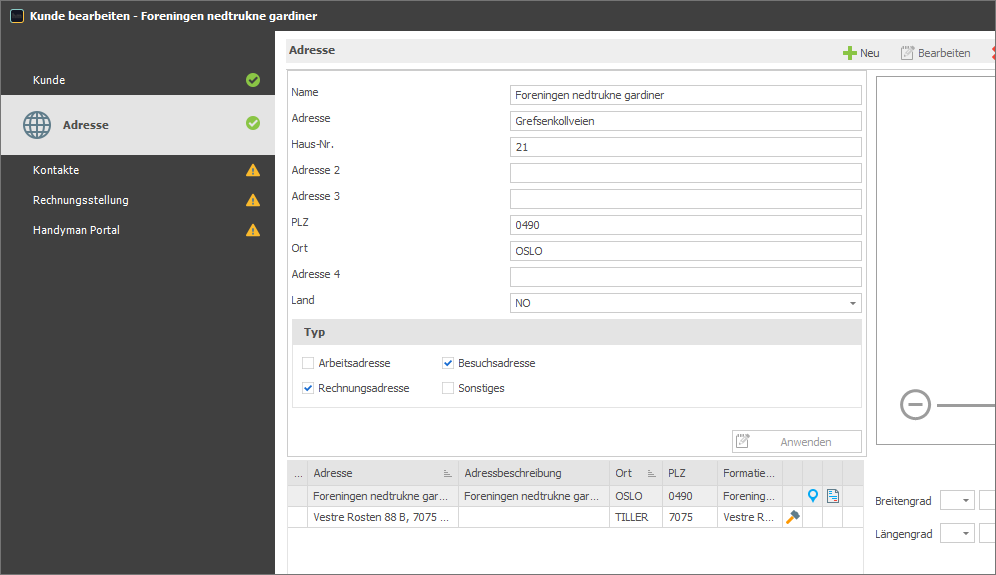Click the application icon in title bar
Screen dimensions: 996x575
pyautogui.click(x=17, y=16)
